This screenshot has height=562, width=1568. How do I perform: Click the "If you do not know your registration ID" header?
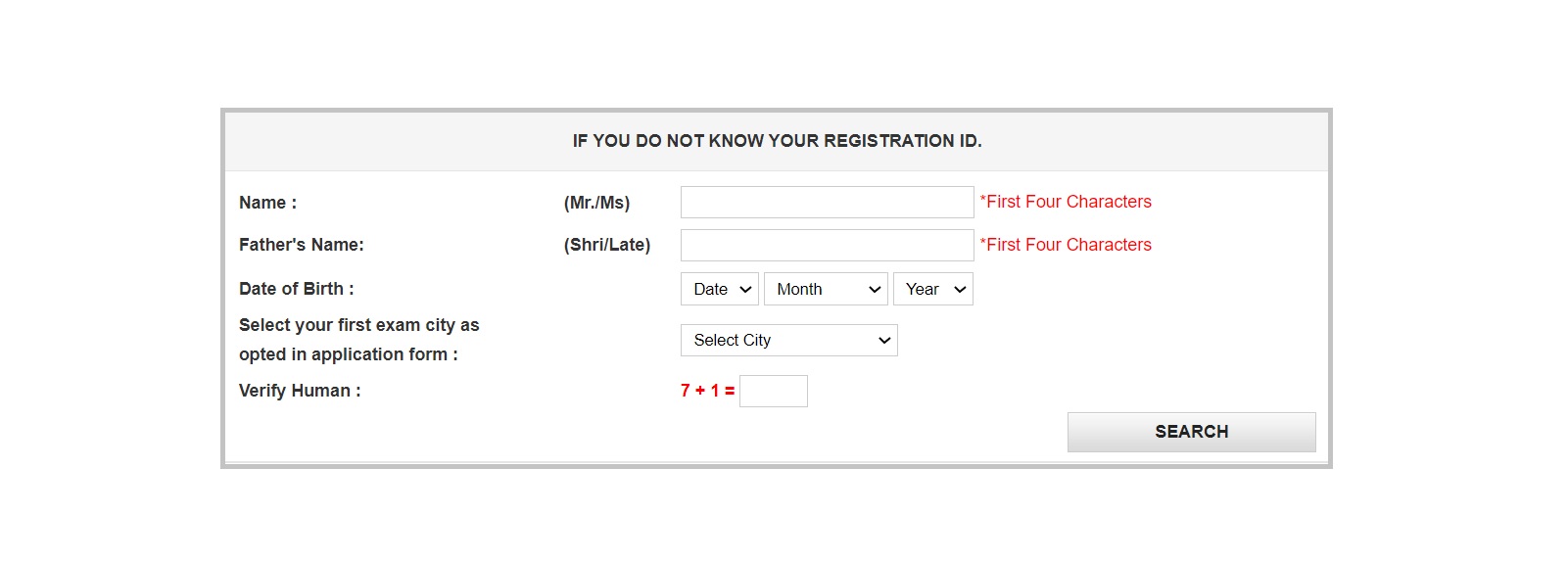777,141
